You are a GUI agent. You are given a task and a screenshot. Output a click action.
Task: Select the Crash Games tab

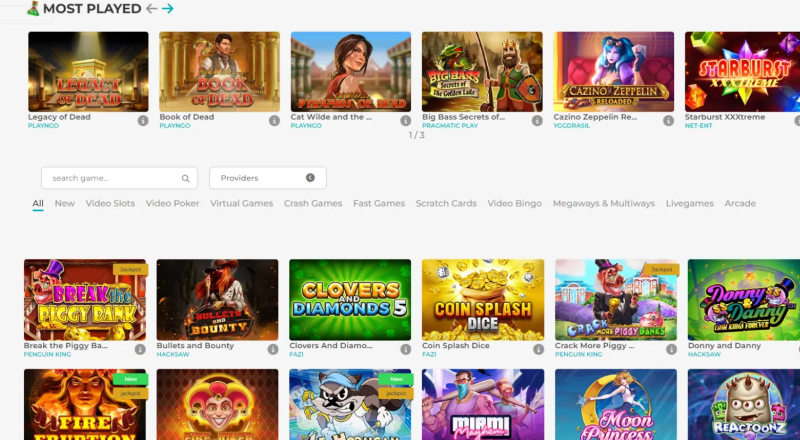click(x=313, y=203)
